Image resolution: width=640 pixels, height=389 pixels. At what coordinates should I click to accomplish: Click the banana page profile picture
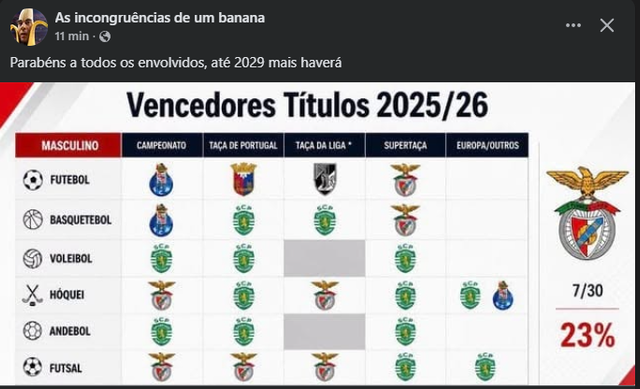[29, 27]
